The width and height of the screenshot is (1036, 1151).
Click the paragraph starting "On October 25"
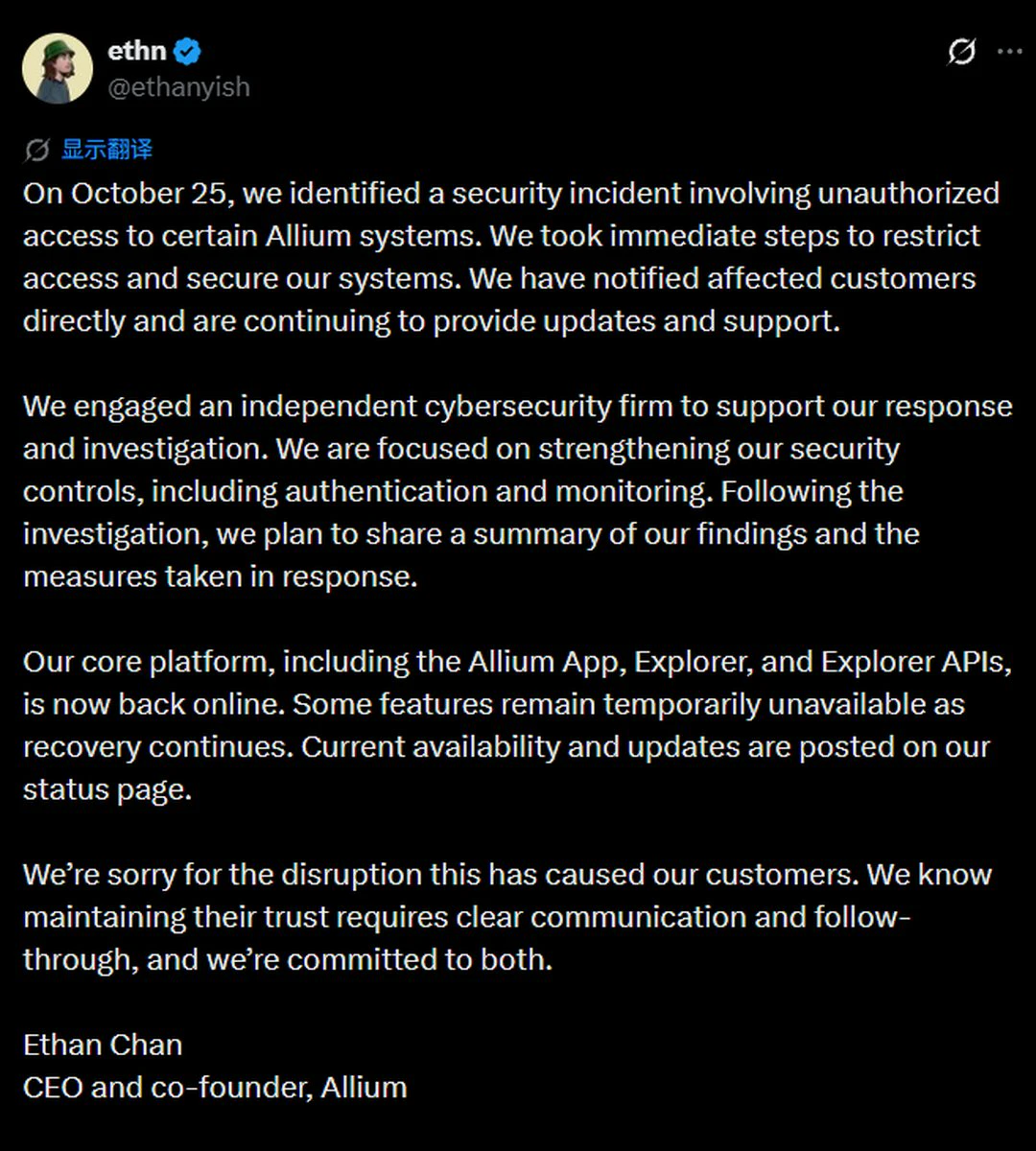pos(511,257)
